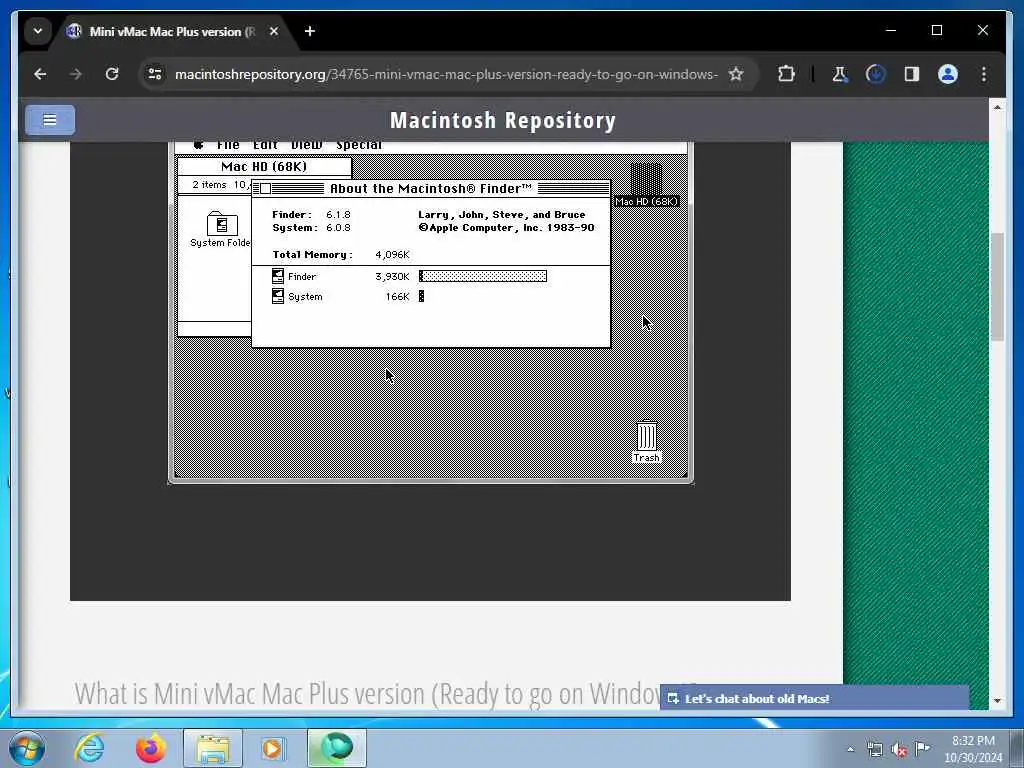
Task: View site information icon in address bar
Action: [155, 74]
